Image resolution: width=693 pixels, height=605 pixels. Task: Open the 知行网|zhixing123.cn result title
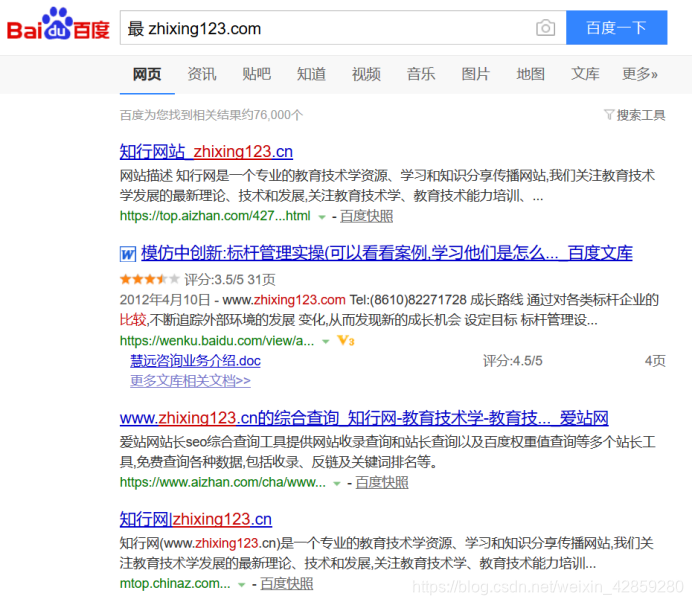coord(195,519)
